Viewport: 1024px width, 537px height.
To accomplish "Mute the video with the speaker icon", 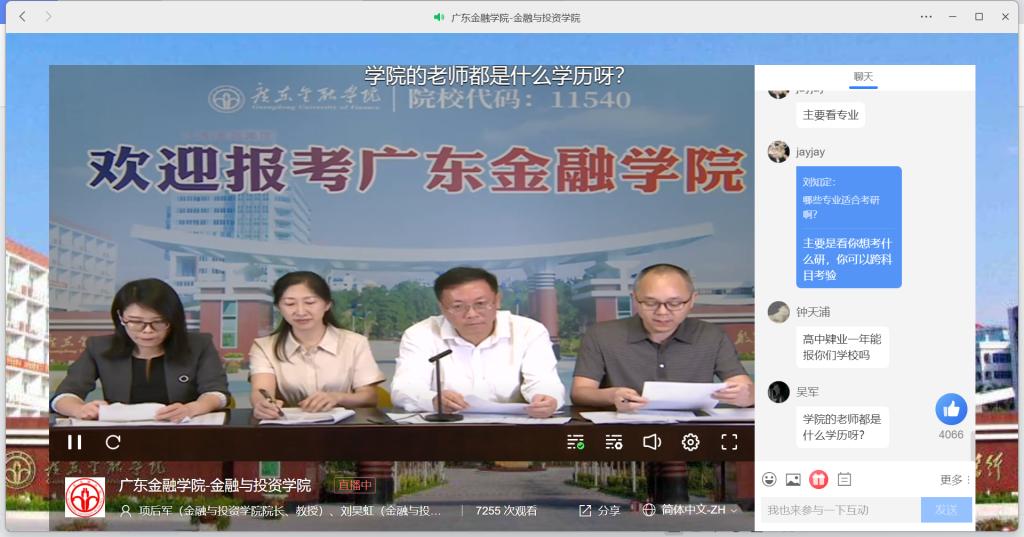I will tap(652, 442).
